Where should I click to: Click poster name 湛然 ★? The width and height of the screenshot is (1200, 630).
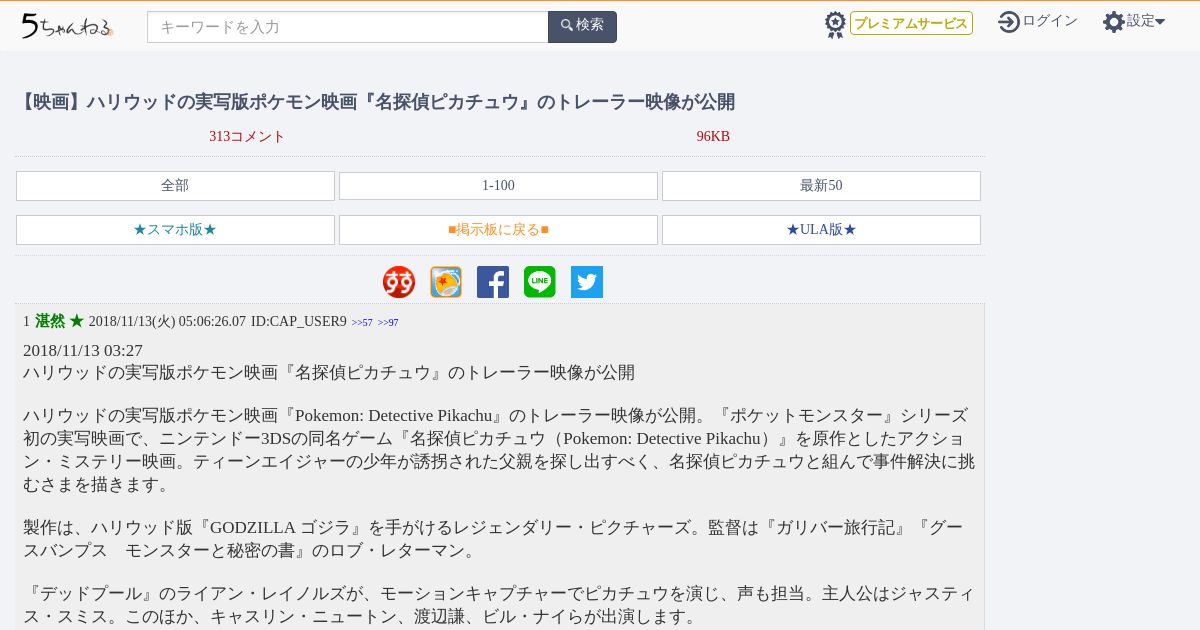(59, 321)
